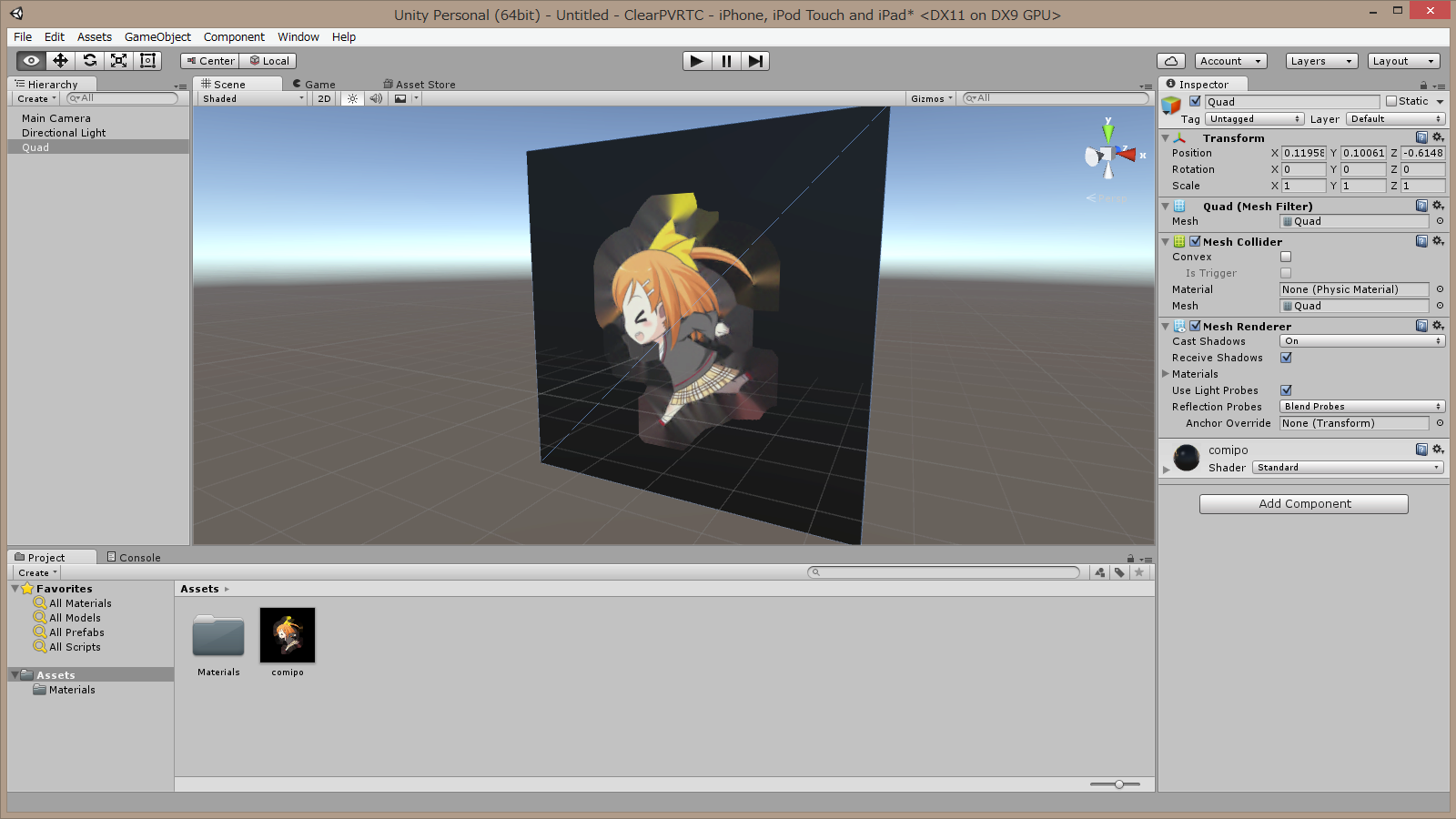Open Transform component help

tap(1421, 137)
